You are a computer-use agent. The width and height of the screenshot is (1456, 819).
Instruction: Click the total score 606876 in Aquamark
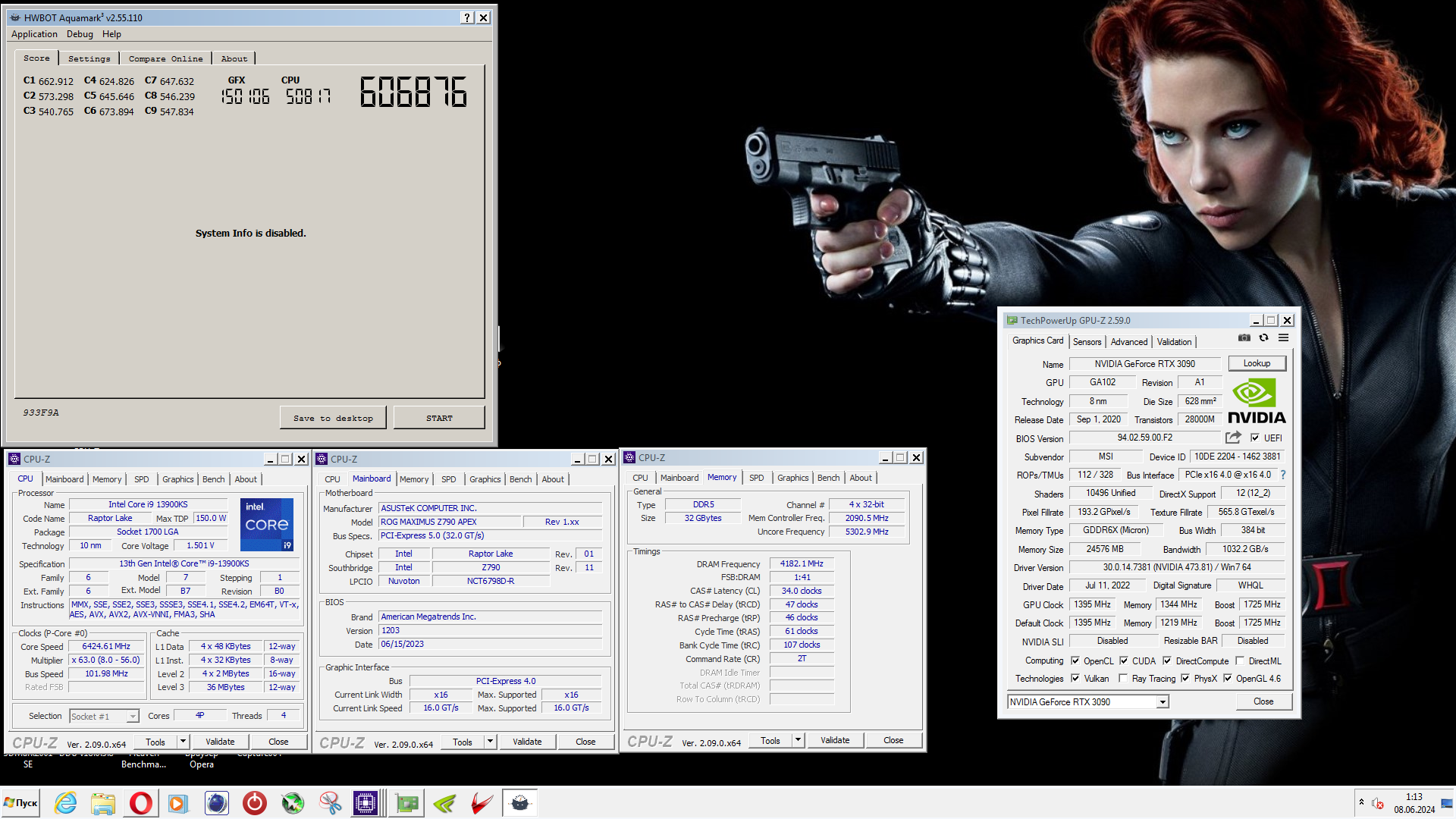tap(413, 92)
